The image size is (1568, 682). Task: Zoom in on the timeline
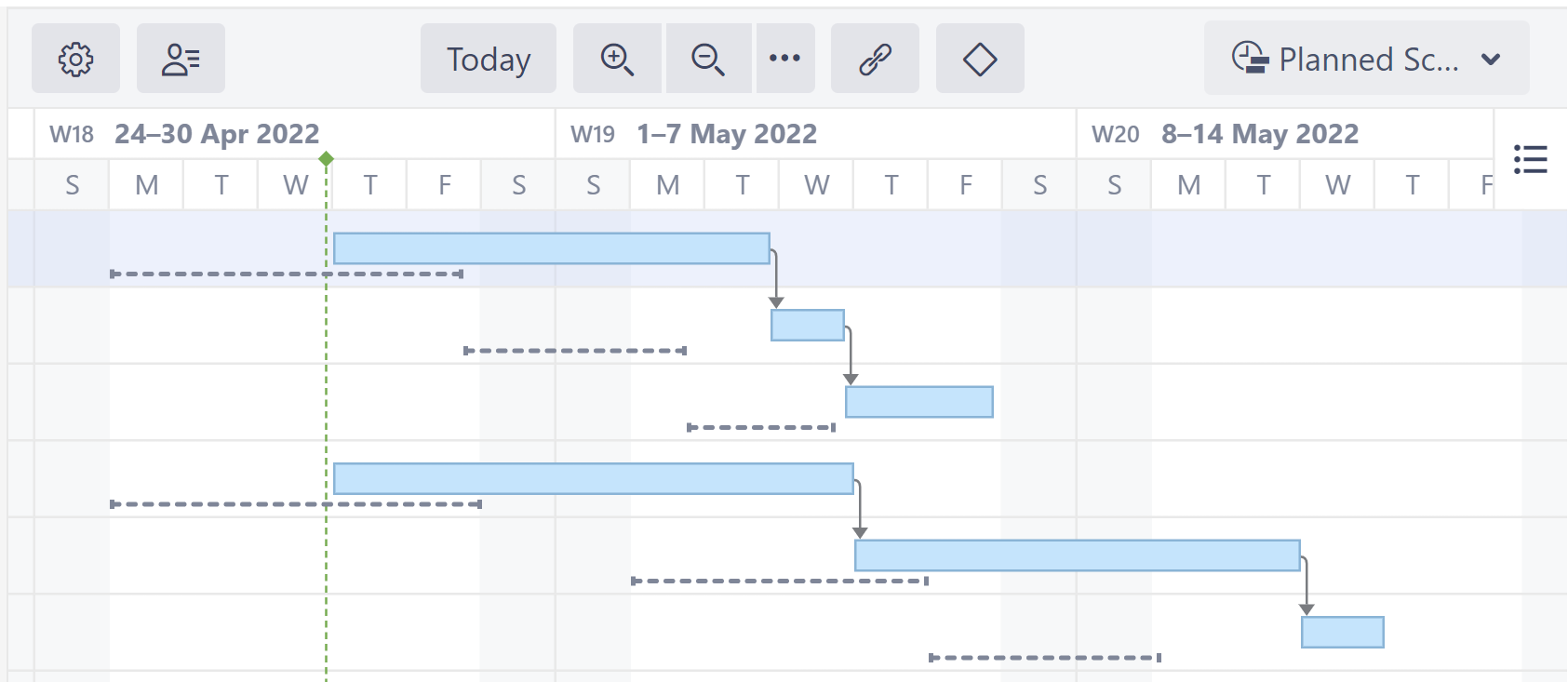tap(616, 59)
